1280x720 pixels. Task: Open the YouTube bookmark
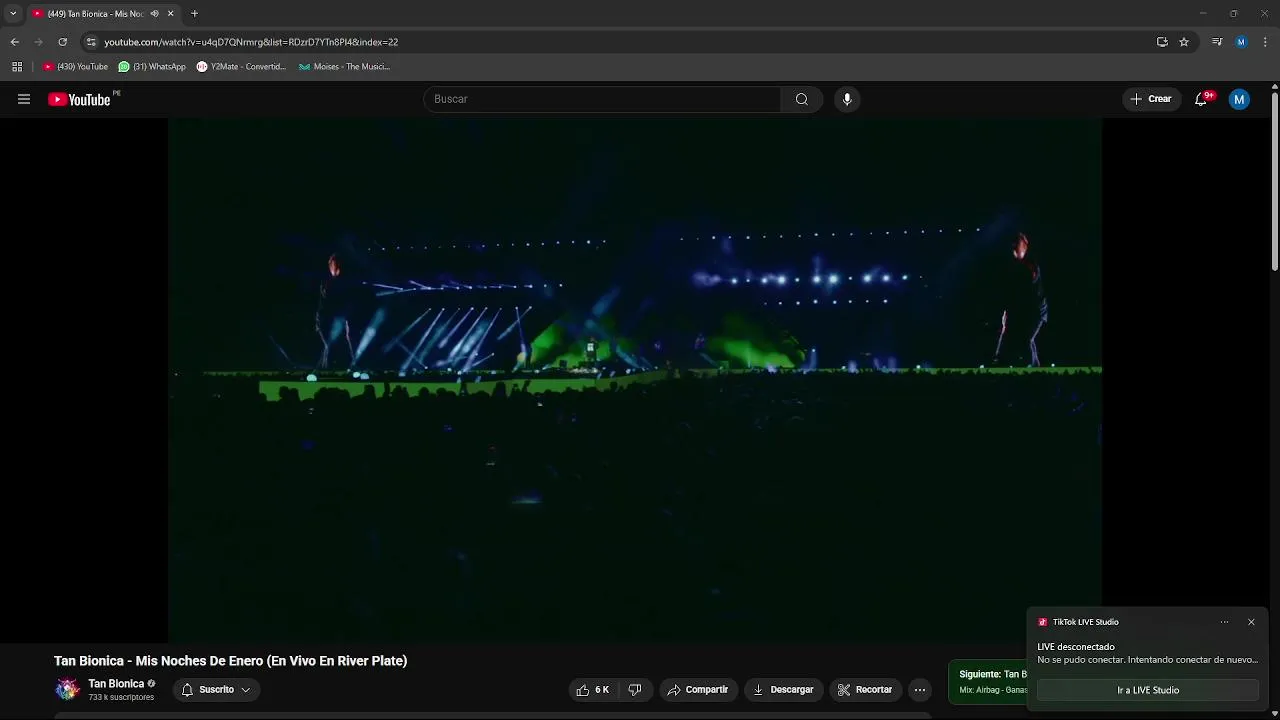tap(76, 67)
